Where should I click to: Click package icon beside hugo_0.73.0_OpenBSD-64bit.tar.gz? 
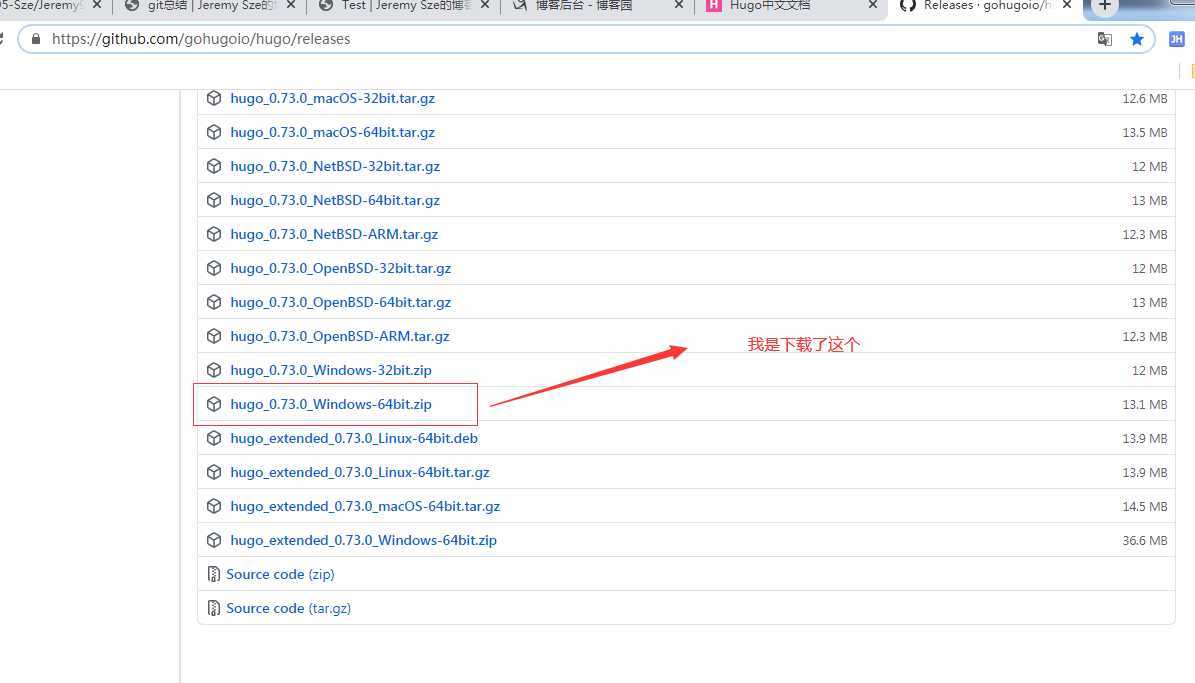pyautogui.click(x=214, y=302)
